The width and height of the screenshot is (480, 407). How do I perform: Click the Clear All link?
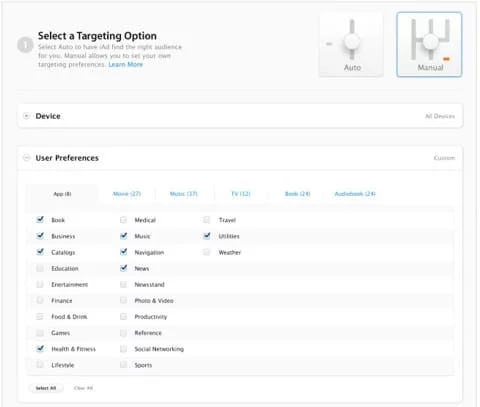(83, 388)
